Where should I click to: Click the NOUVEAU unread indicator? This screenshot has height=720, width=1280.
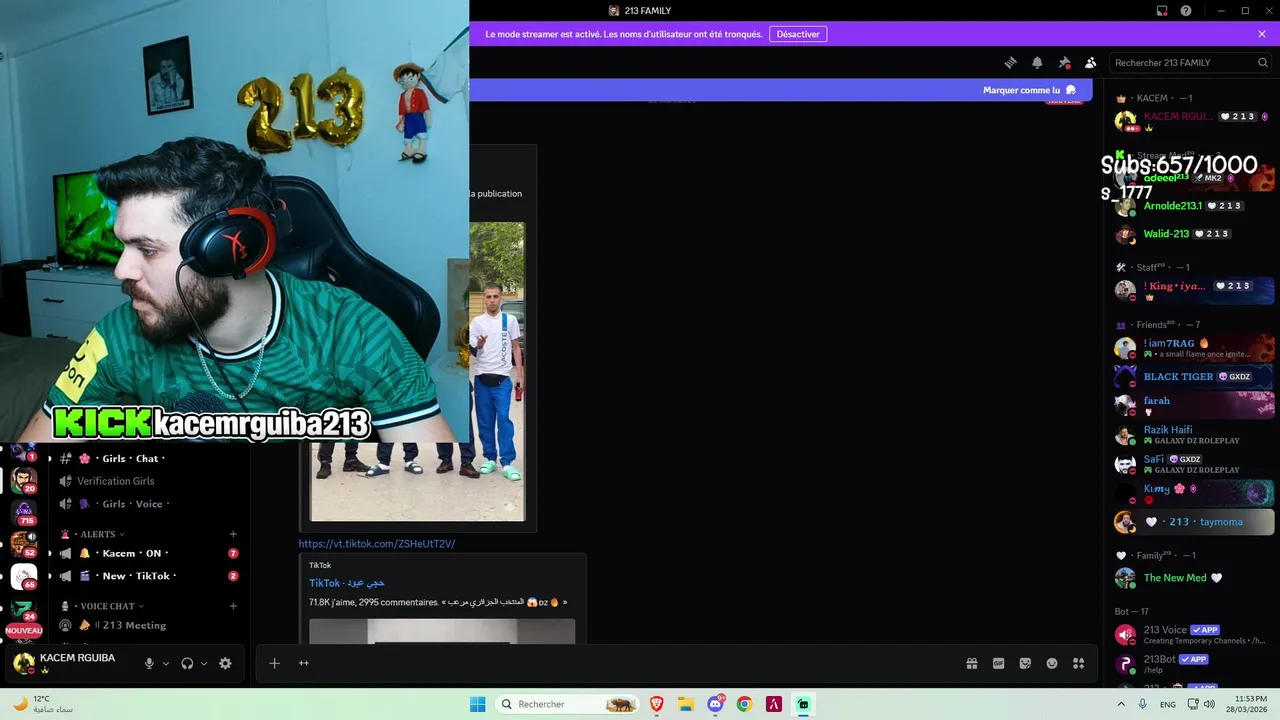point(24,631)
